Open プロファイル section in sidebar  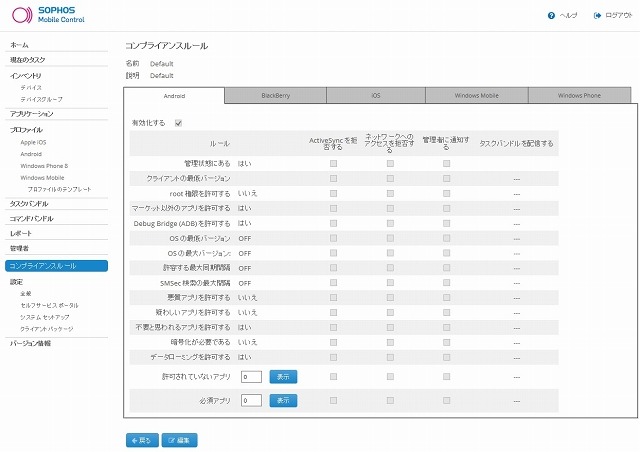tap(26, 130)
